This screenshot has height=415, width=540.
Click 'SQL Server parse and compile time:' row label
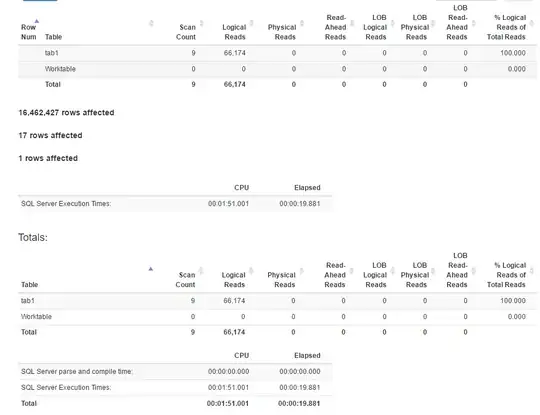pos(77,372)
